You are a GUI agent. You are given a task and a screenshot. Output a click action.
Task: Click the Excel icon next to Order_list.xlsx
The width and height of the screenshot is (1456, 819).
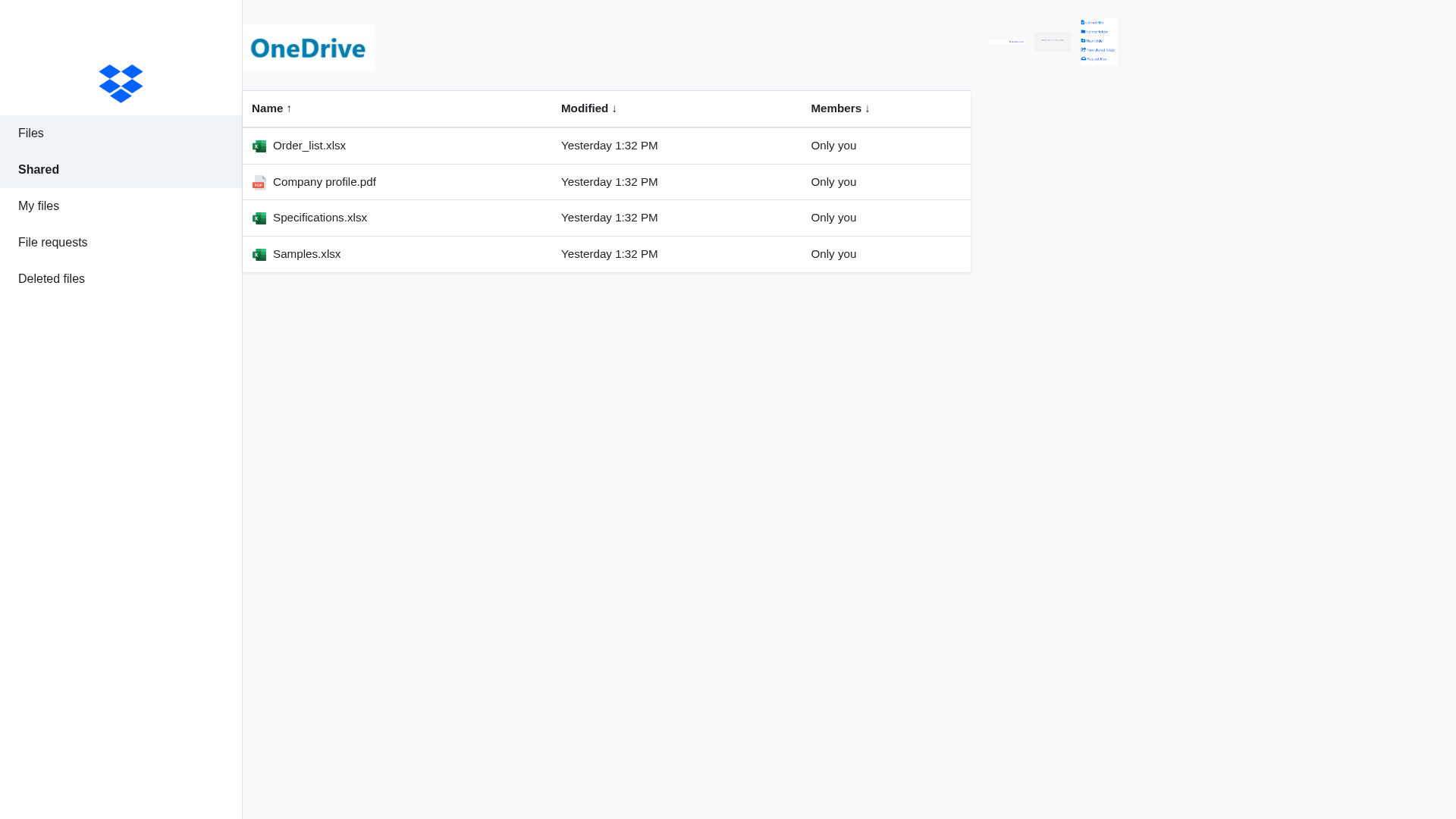coord(259,146)
